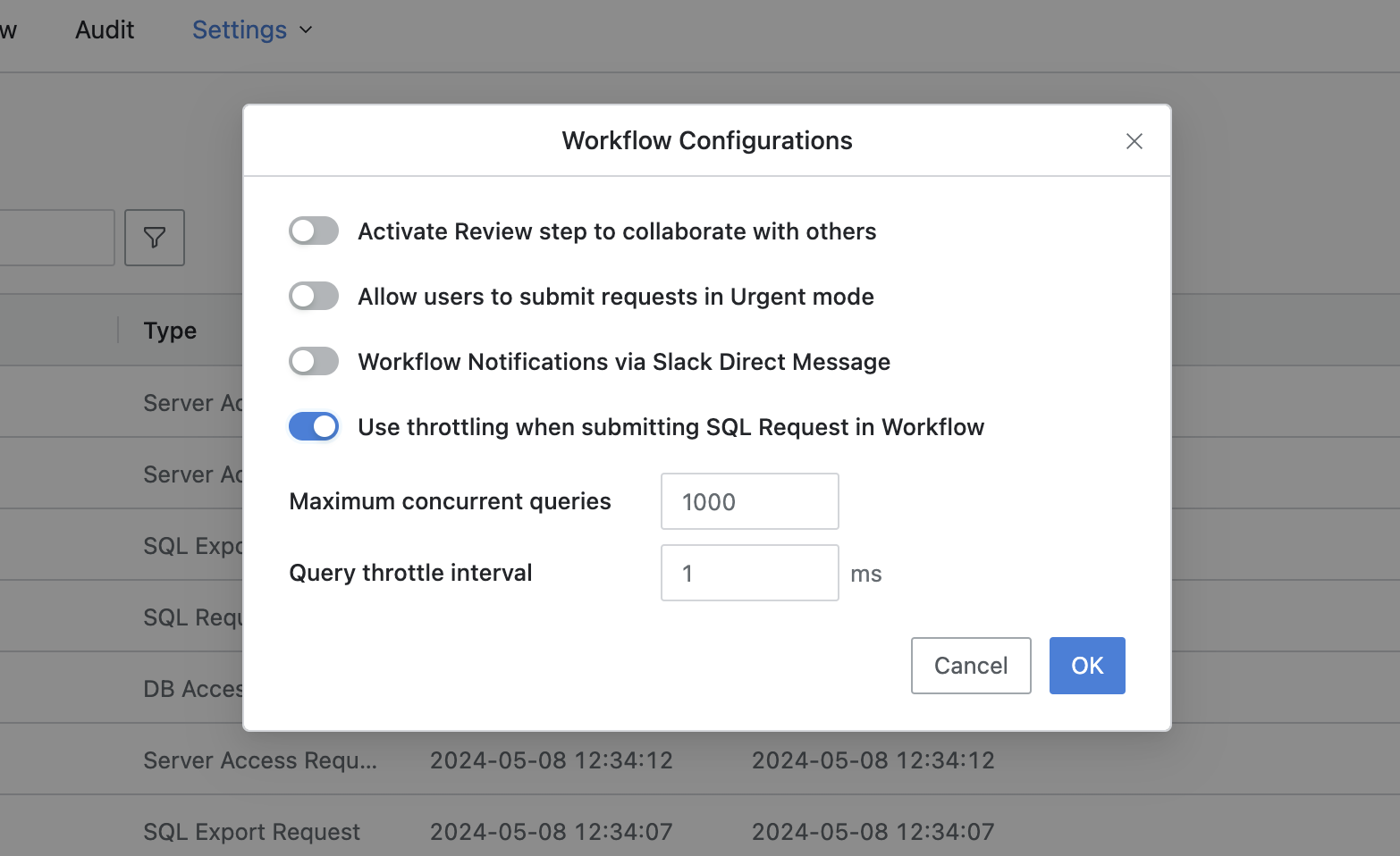Close the Workflow Configurations dialog with X
Image resolution: width=1400 pixels, height=856 pixels.
[x=1134, y=141]
